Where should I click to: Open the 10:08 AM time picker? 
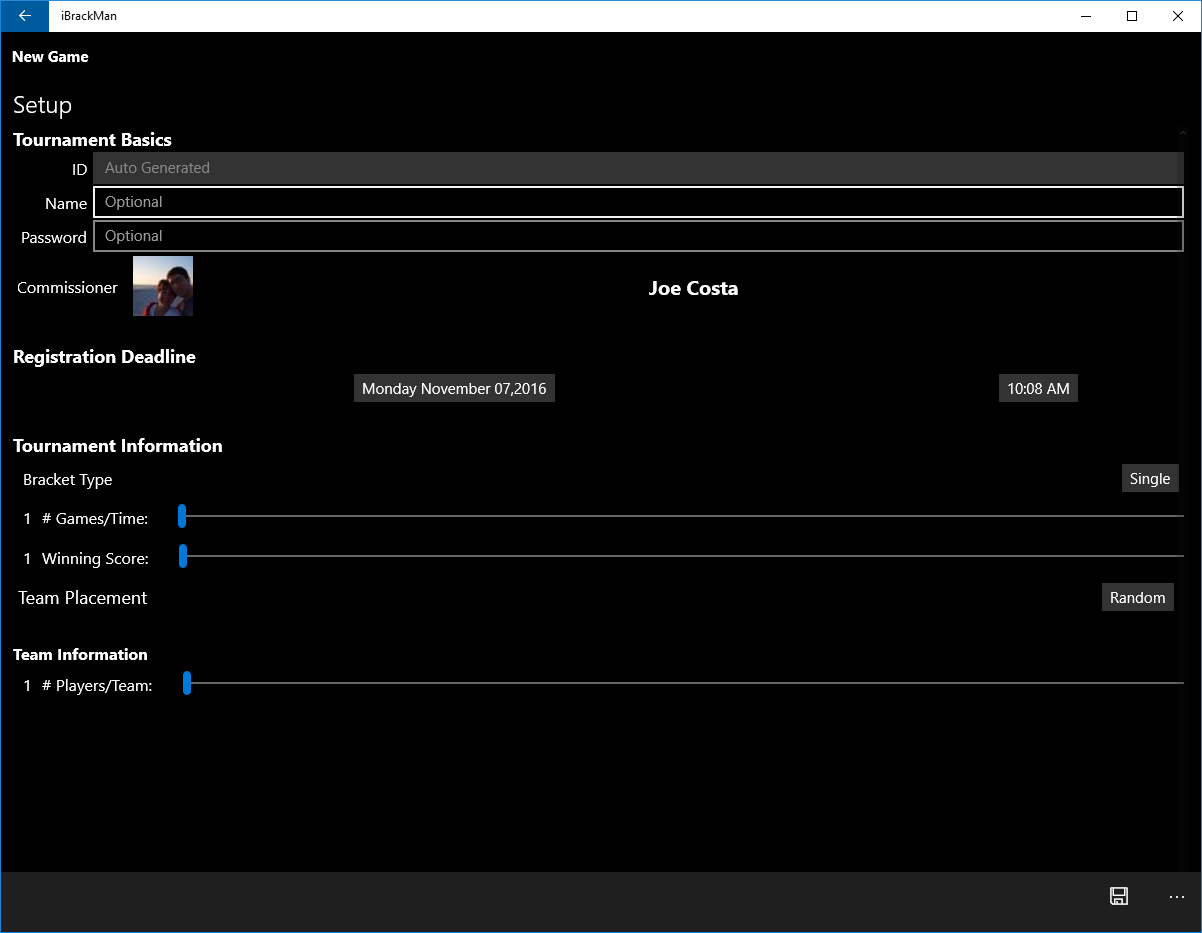coord(1038,389)
